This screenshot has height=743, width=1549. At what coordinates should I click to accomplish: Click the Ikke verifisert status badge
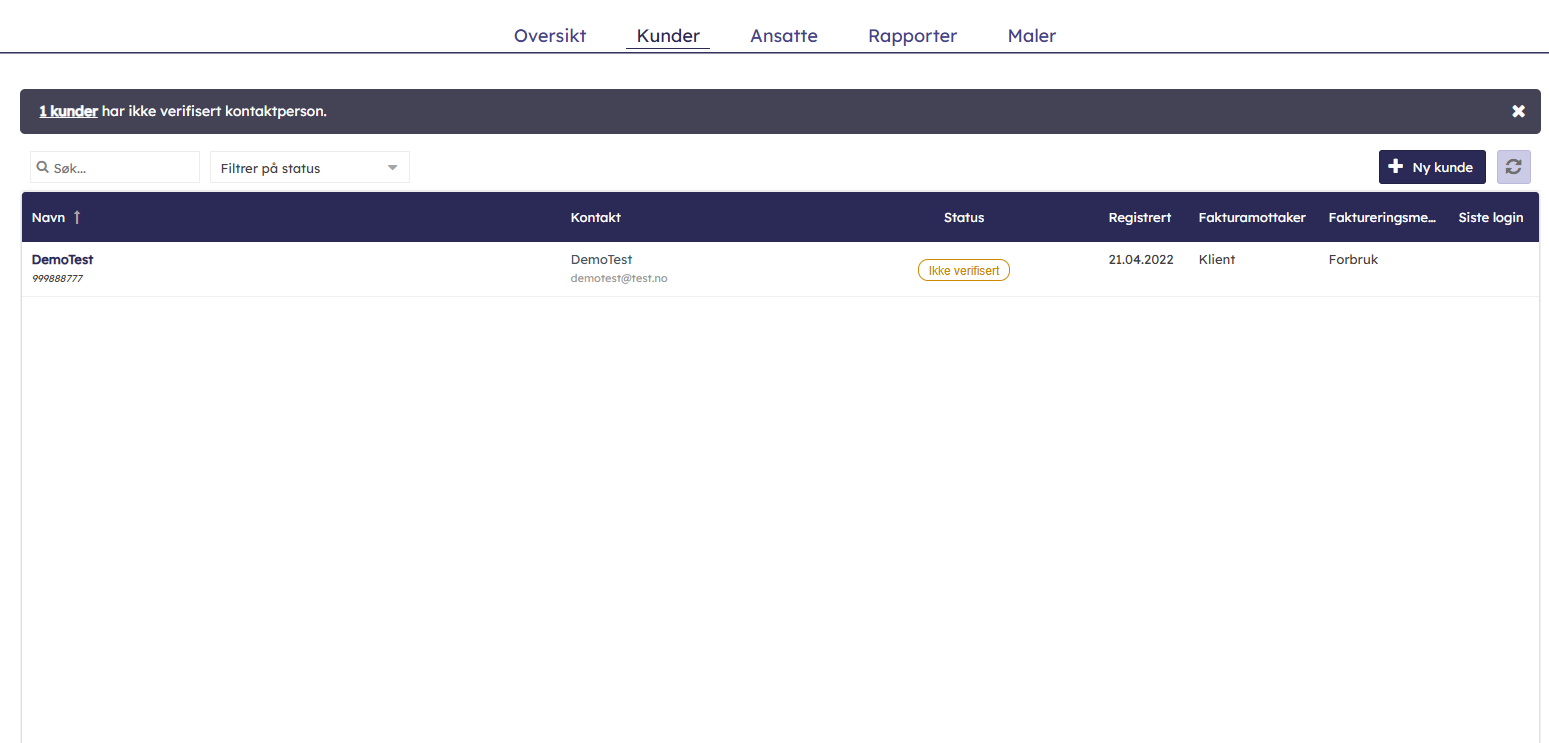point(963,270)
